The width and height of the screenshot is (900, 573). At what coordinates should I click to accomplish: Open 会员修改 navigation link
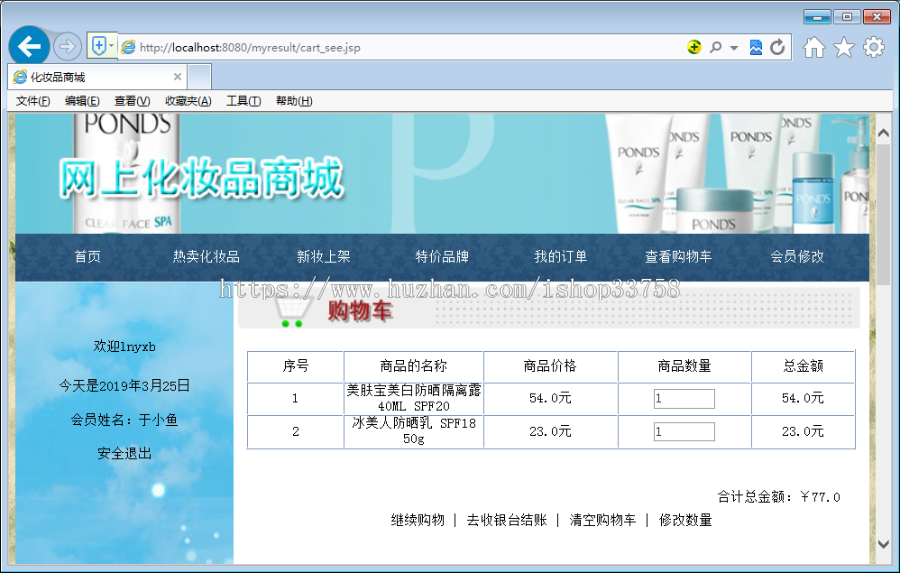[797, 257]
